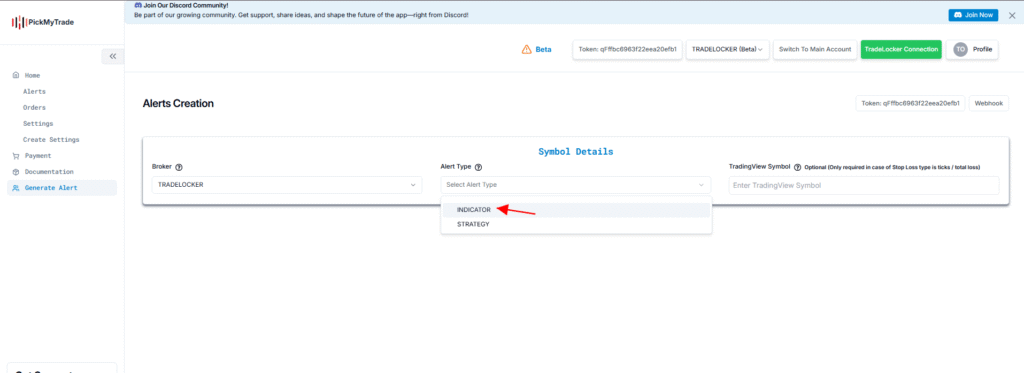Click the Join Our Discord Community text
This screenshot has height=373, width=1024.
tap(185, 5)
